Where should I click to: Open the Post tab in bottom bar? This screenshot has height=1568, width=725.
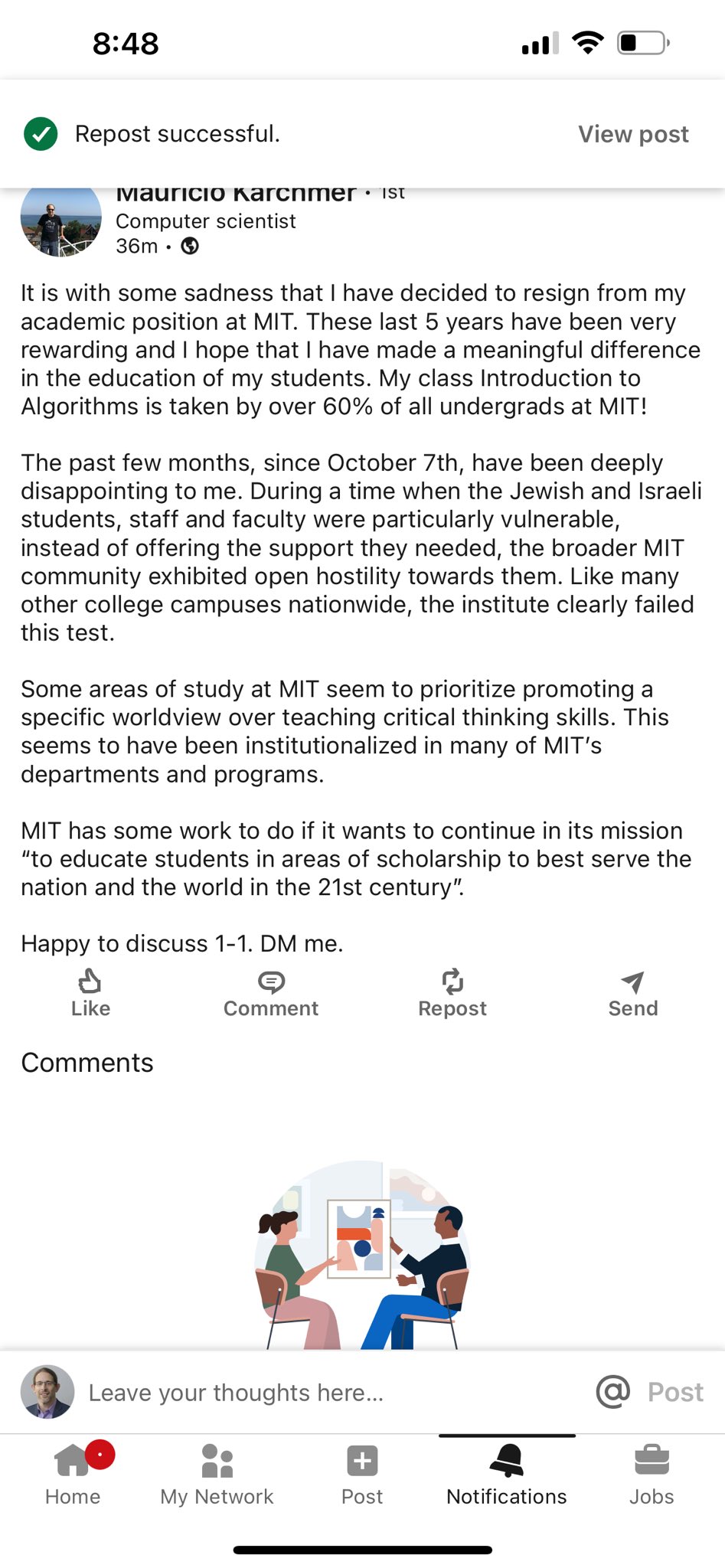(361, 1474)
